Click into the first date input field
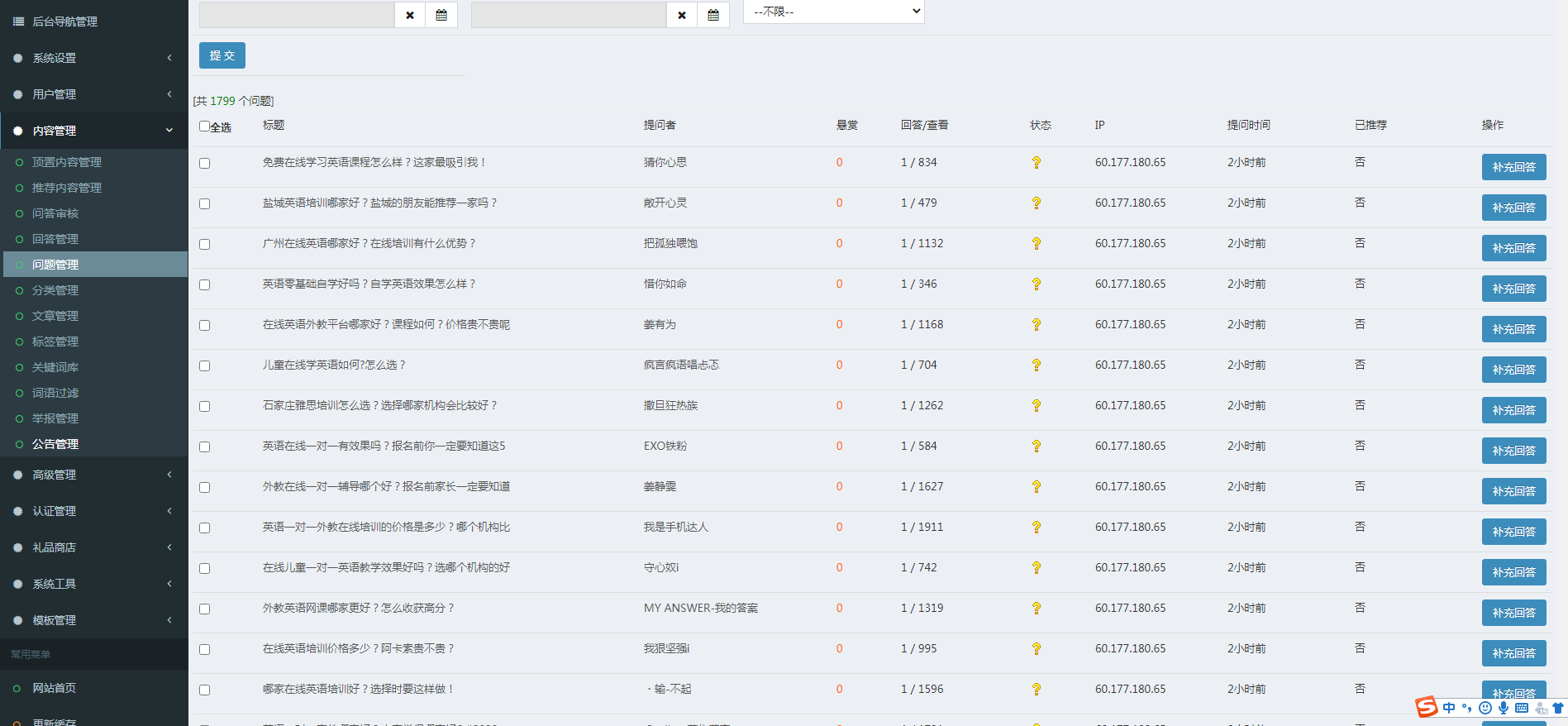1568x726 pixels. tap(297, 15)
